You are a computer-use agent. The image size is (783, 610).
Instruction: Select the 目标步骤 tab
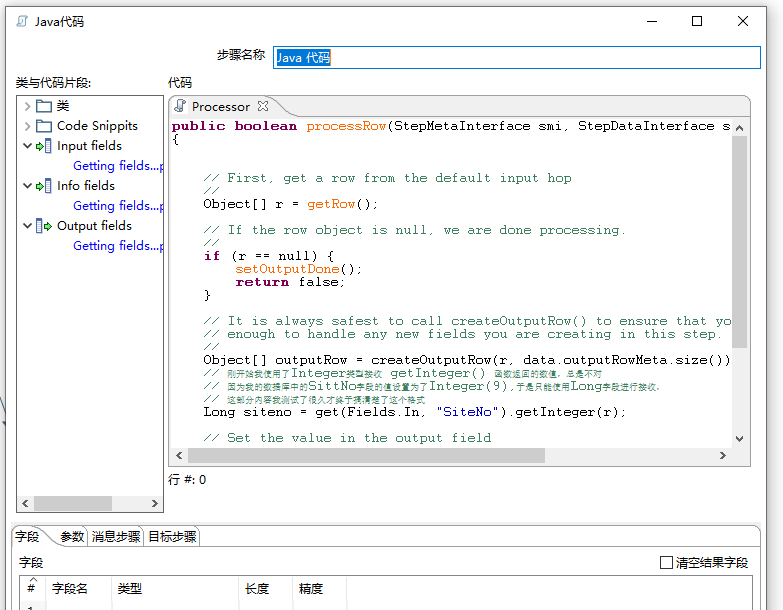pos(172,537)
